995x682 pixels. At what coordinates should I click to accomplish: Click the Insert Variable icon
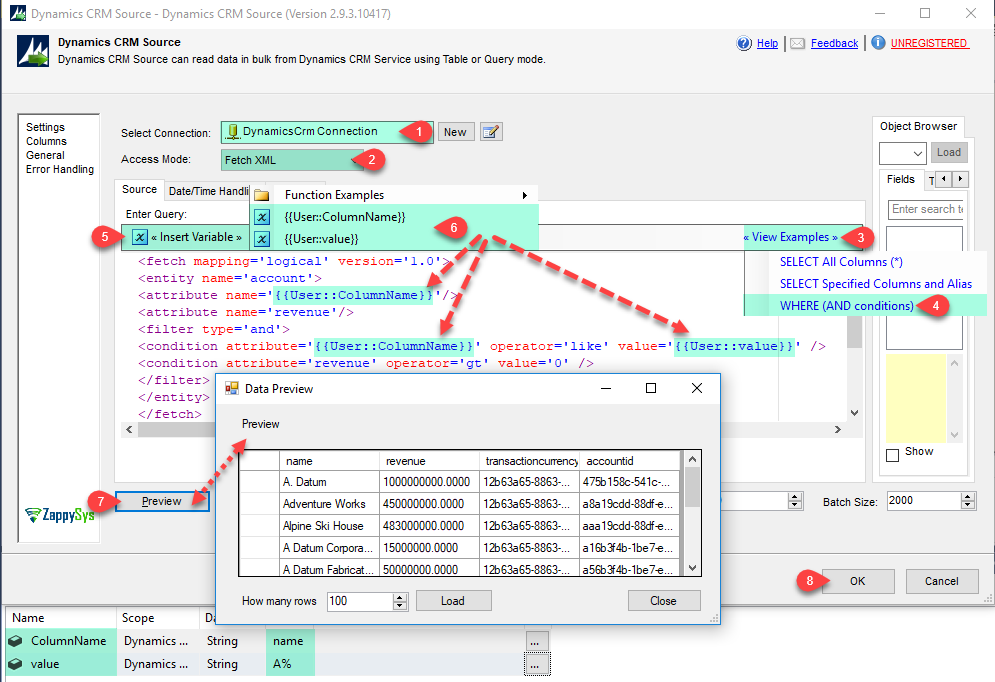pos(140,237)
